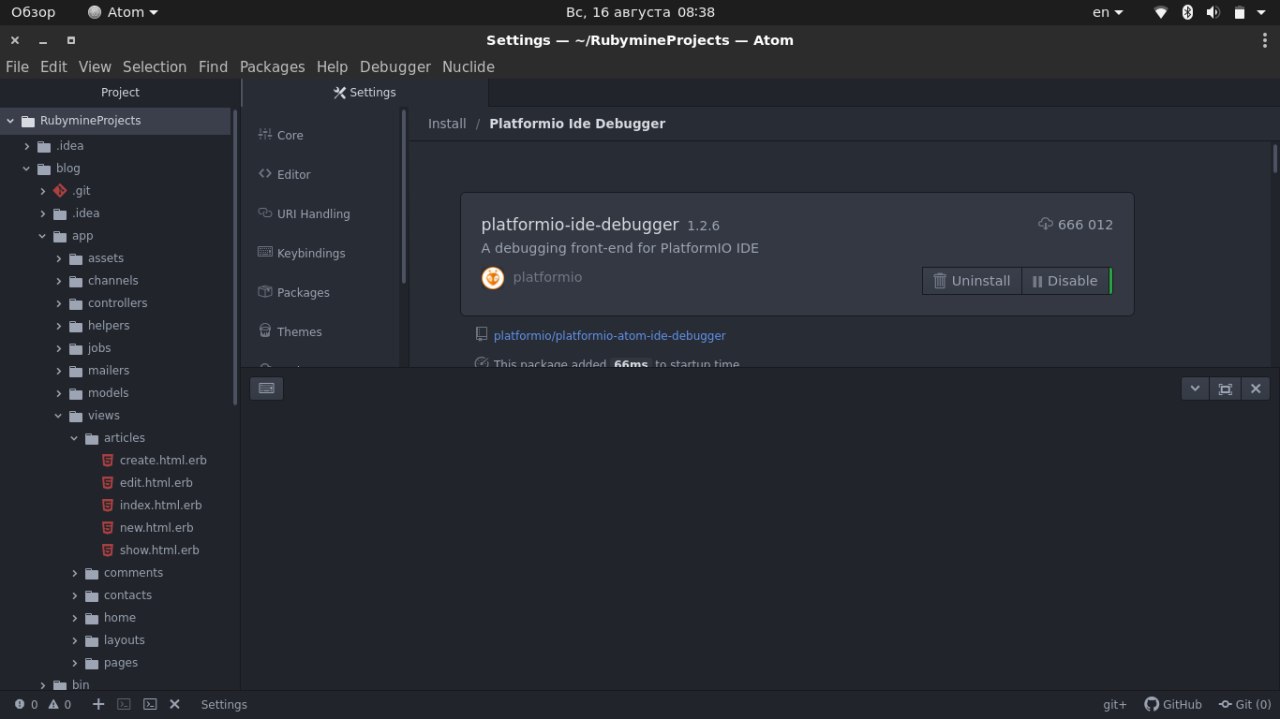This screenshot has width=1280, height=719.
Task: Collapse the articles folder
Action: point(75,438)
